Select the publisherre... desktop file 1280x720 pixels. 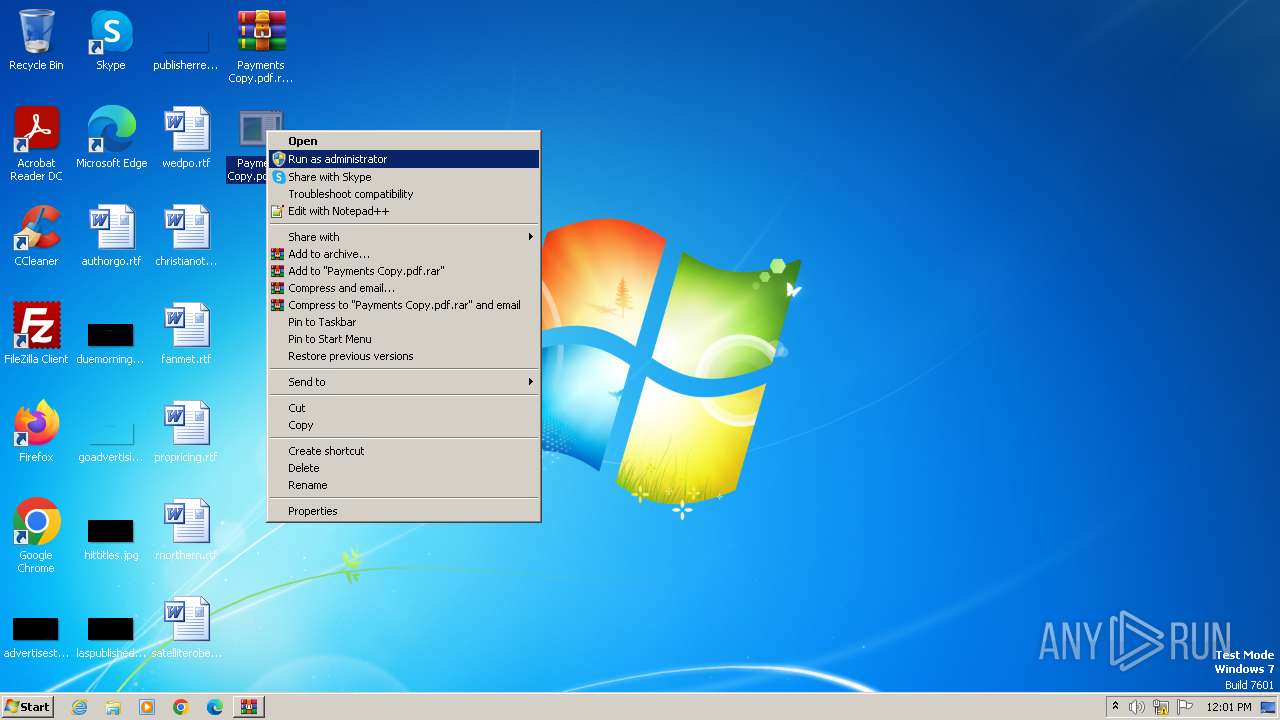click(x=185, y=48)
